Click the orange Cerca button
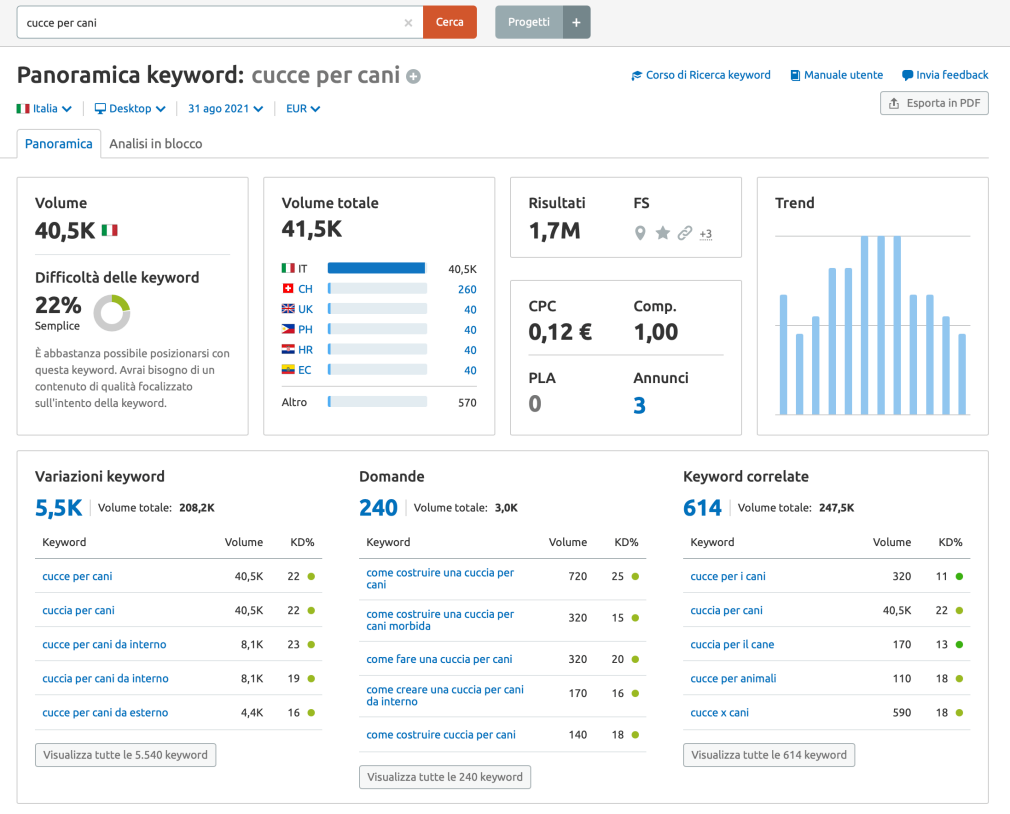 point(450,23)
